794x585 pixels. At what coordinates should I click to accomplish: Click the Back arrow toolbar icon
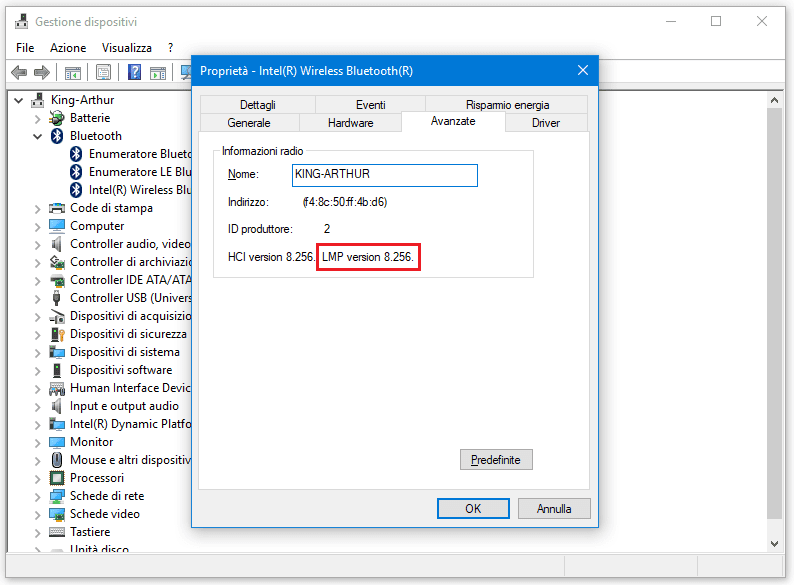pos(18,72)
